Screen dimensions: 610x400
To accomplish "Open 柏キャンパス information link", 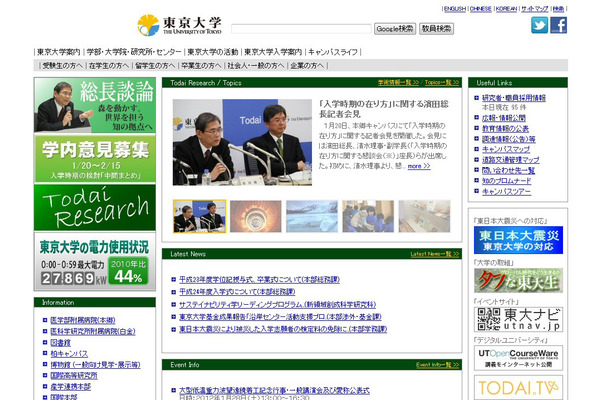I will pyautogui.click(x=69, y=354).
